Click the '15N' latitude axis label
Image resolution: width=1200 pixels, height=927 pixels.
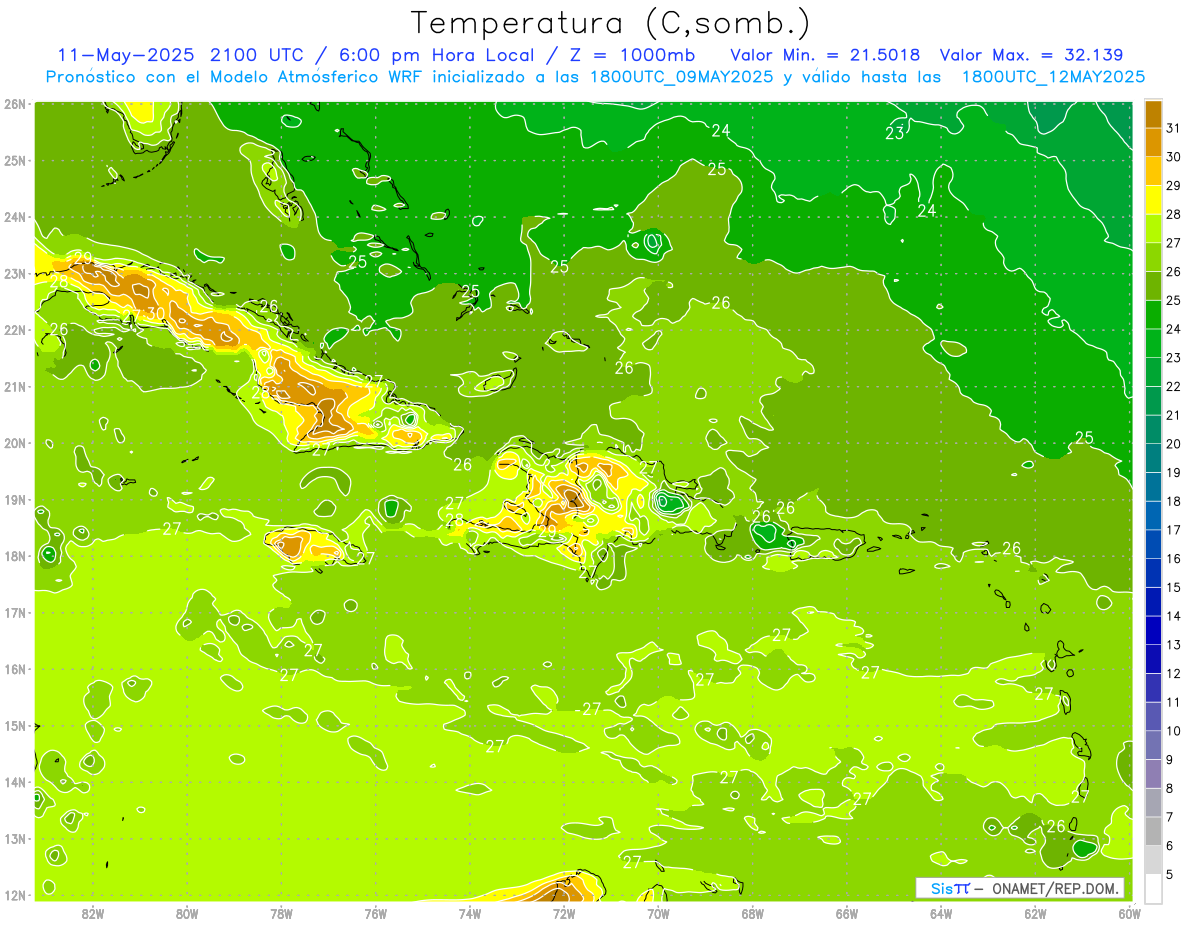15,726
